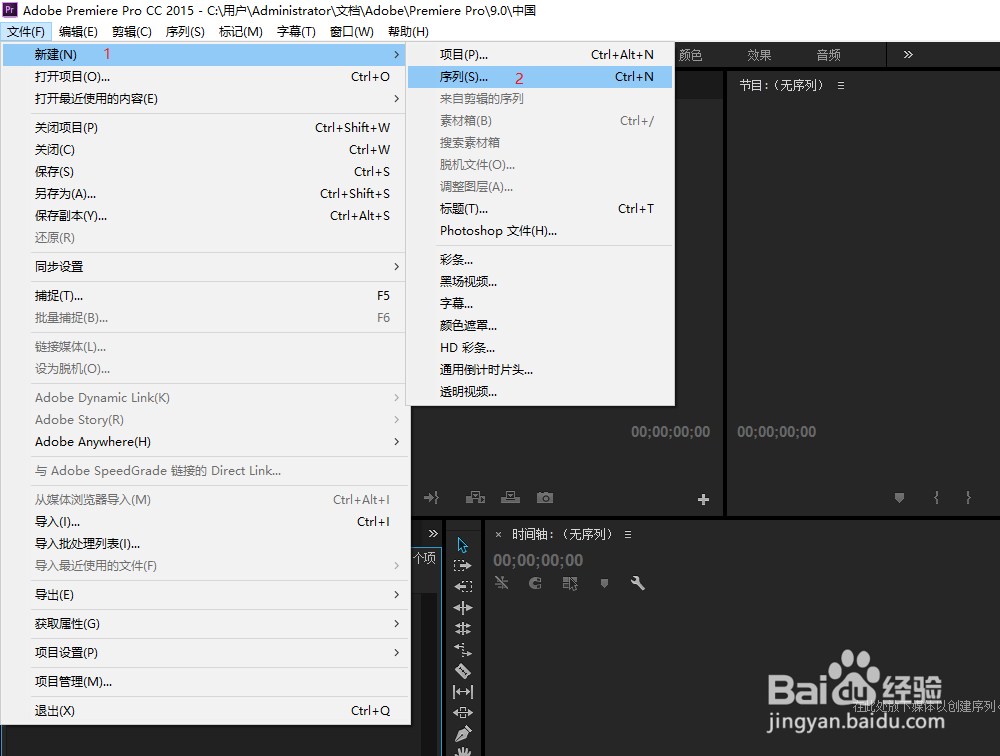1000x756 pixels.
Task: Click Export Frame camera icon
Action: click(x=545, y=498)
